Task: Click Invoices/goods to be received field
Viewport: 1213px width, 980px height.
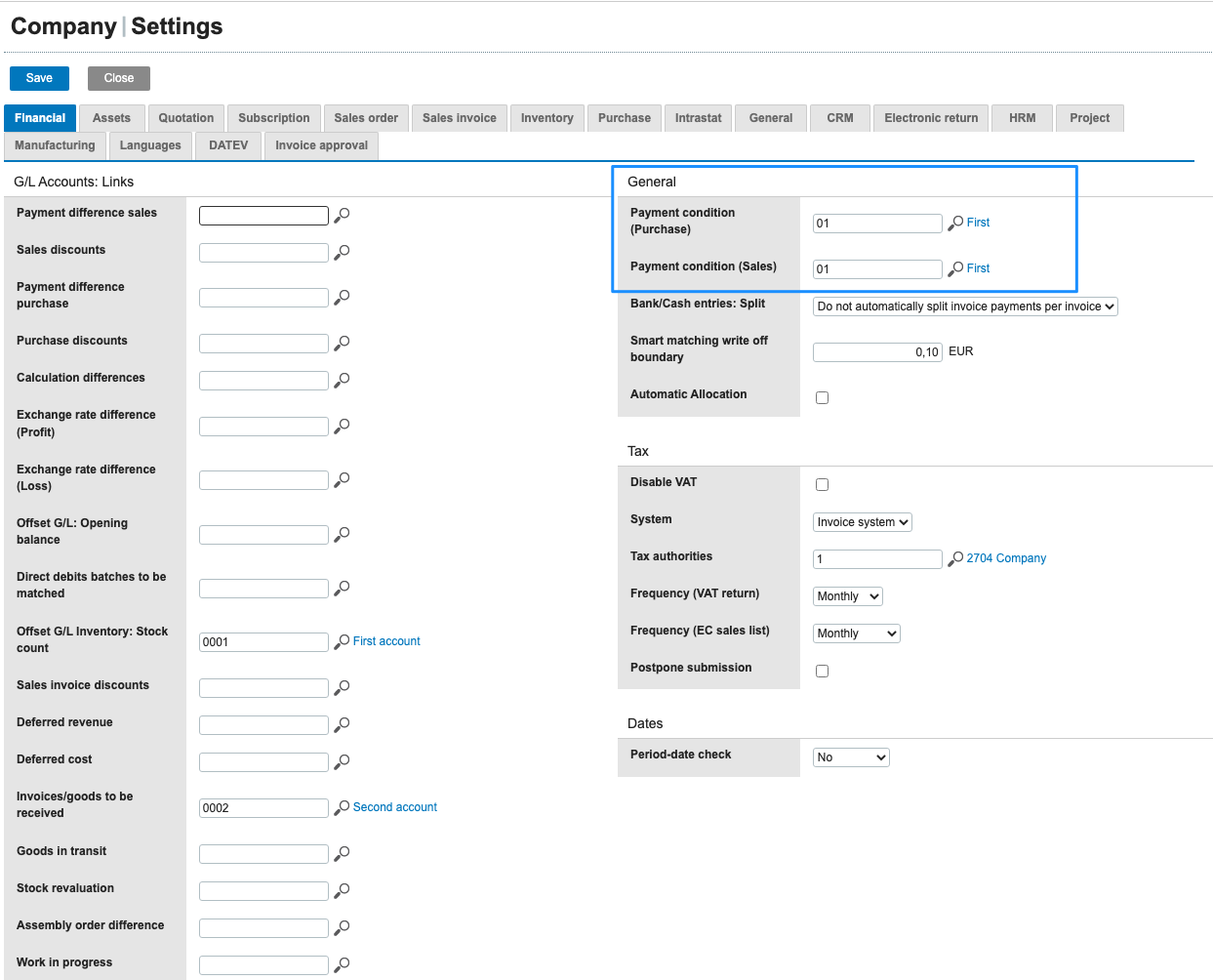Action: tap(263, 808)
